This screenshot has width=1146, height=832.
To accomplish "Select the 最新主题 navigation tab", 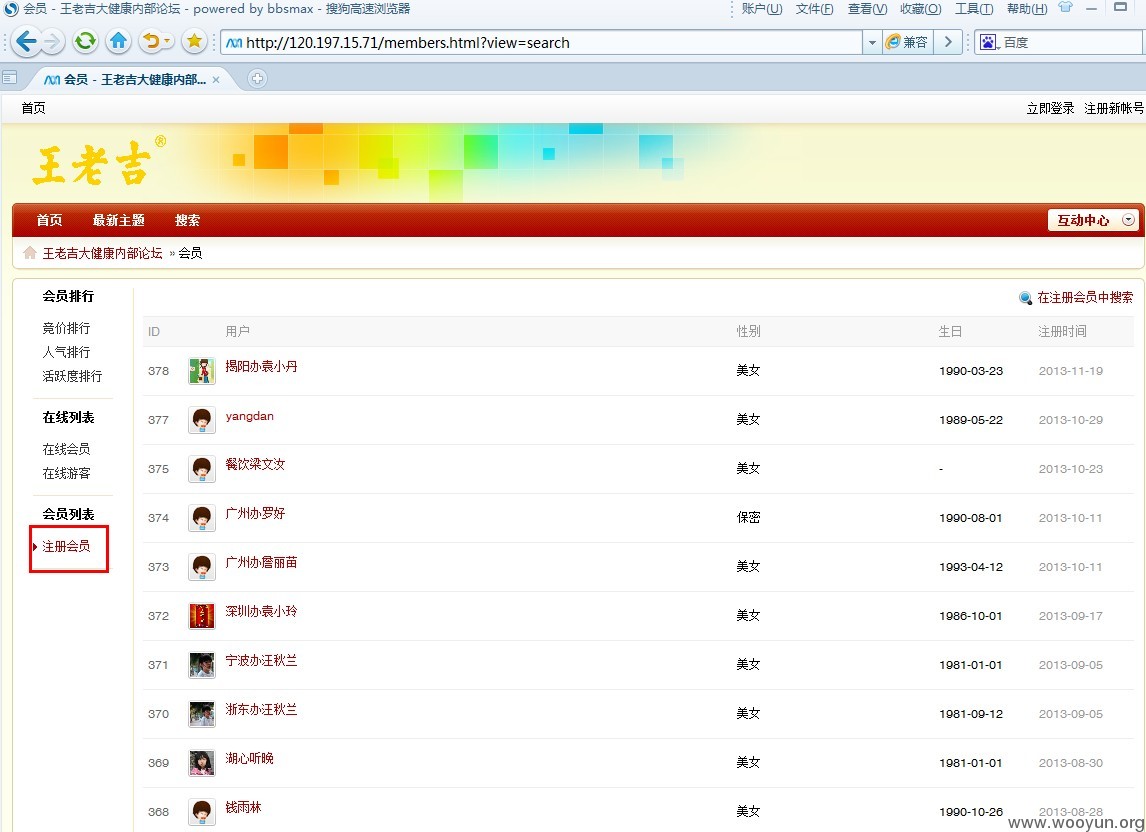I will [x=118, y=220].
